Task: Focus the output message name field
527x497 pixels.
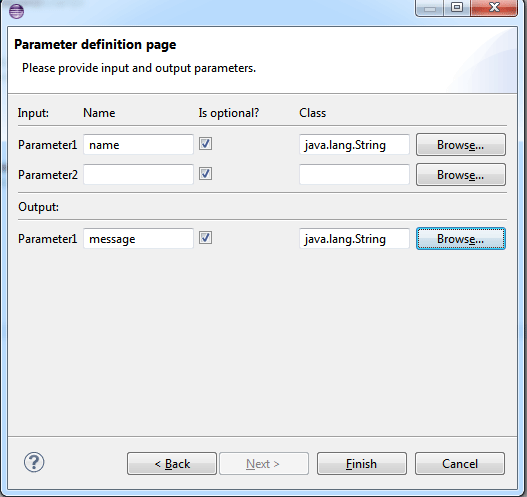Action: 138,239
